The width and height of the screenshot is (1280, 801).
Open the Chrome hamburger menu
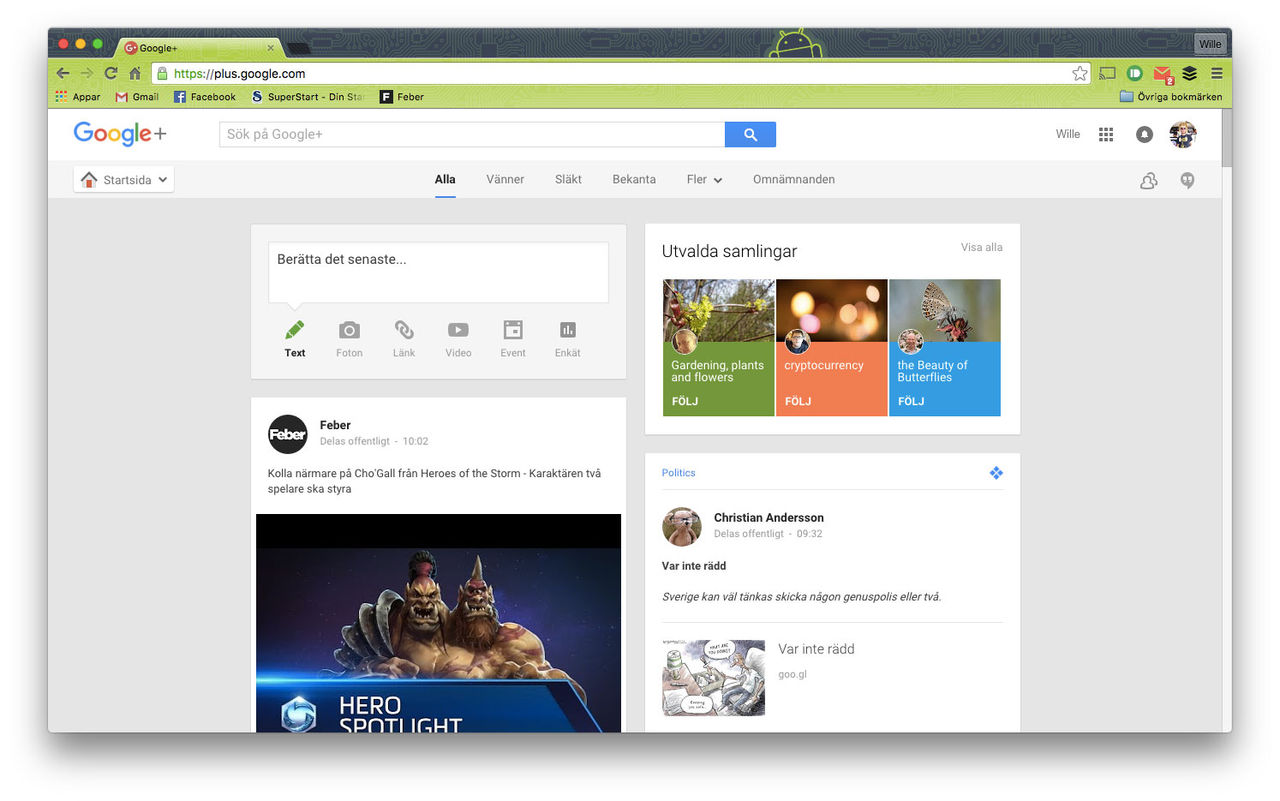coord(1216,73)
